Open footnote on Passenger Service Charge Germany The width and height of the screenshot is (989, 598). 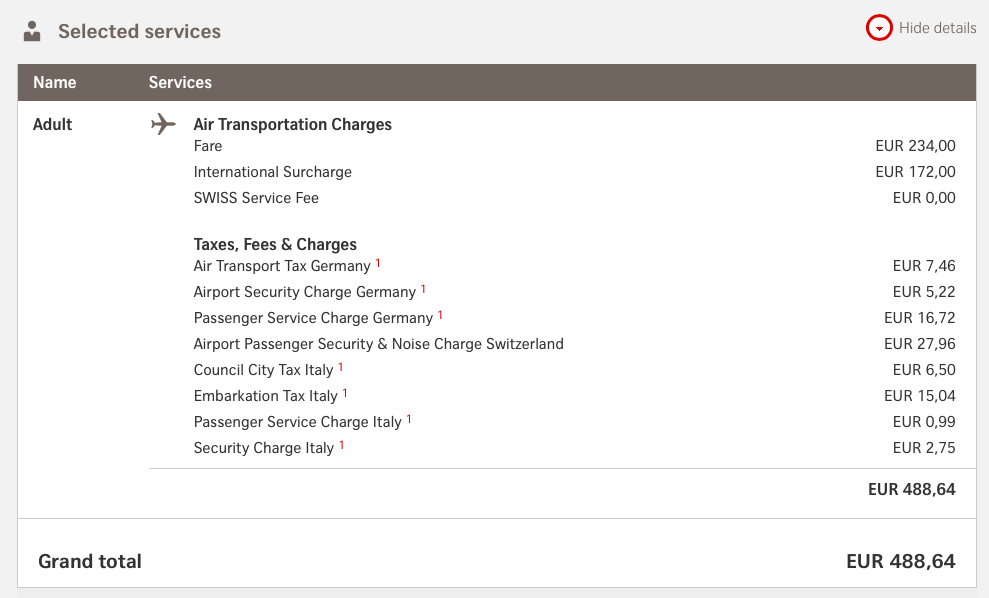tap(440, 316)
